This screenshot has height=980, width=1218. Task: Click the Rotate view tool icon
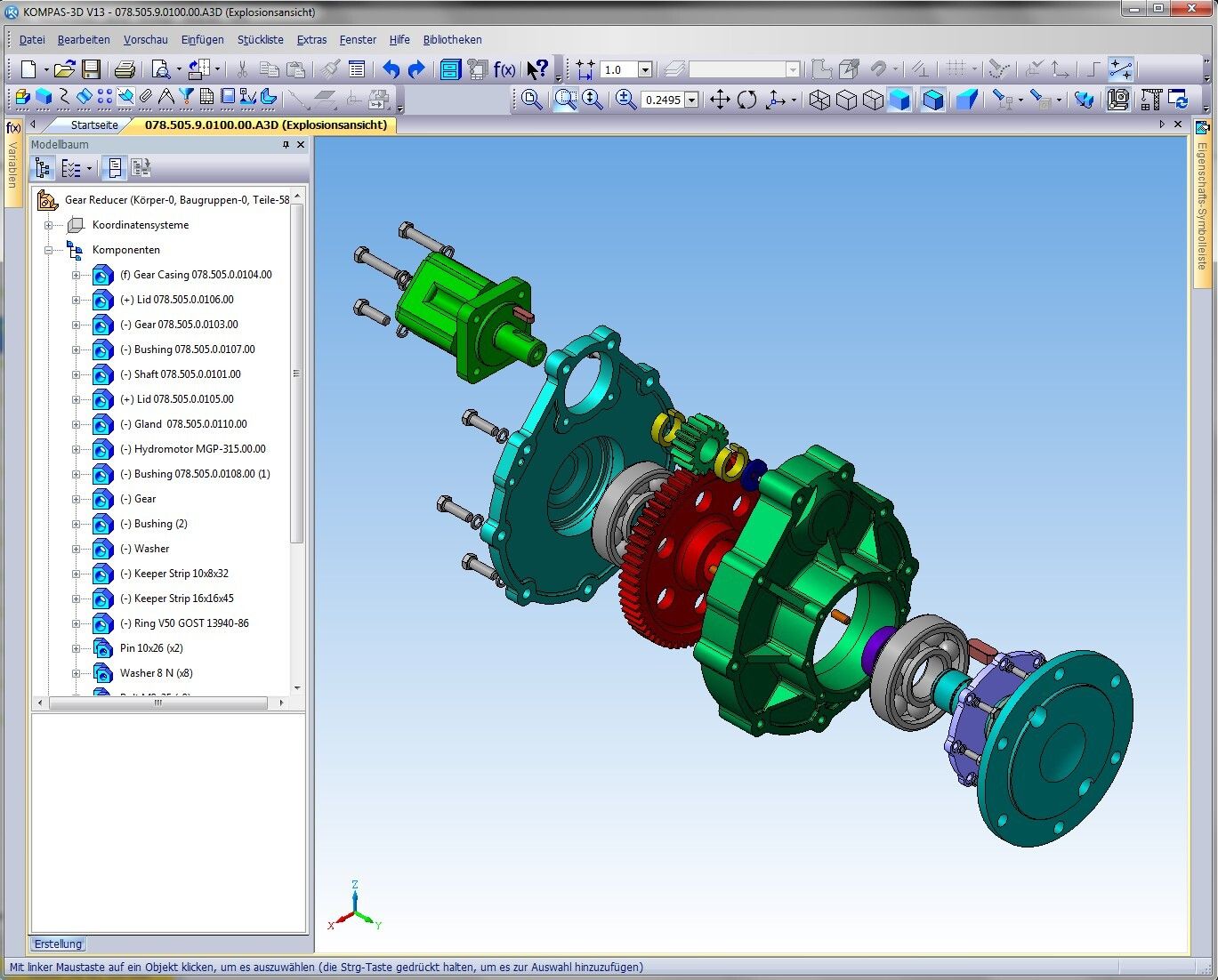coord(747,100)
